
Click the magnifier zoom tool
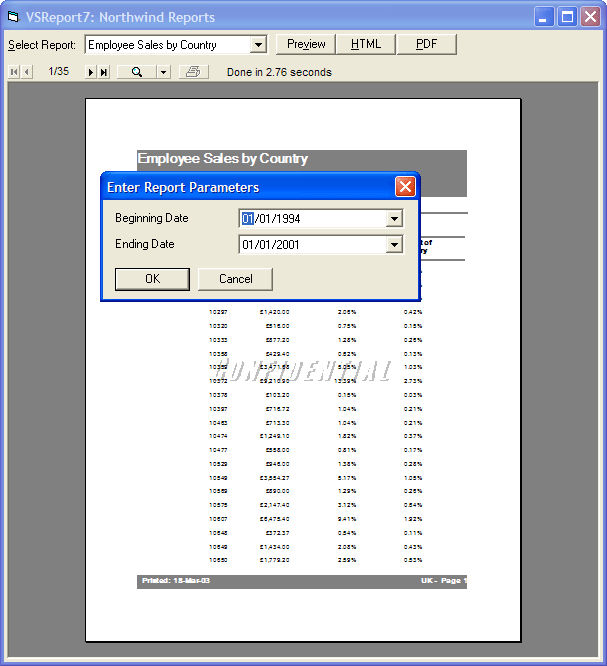pos(136,72)
